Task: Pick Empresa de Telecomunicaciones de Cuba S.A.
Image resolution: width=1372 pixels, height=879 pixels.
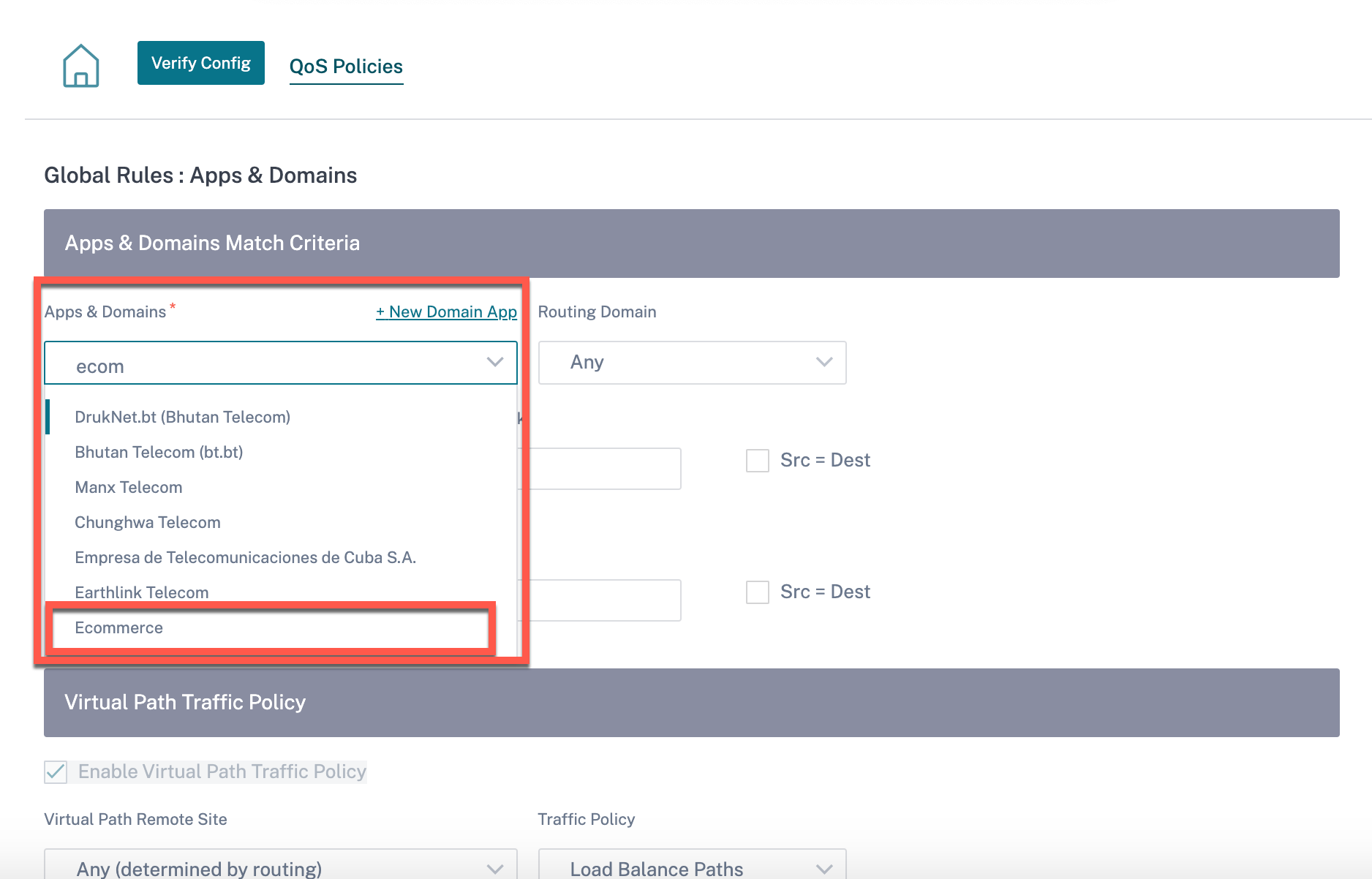Action: pyautogui.click(x=281, y=557)
